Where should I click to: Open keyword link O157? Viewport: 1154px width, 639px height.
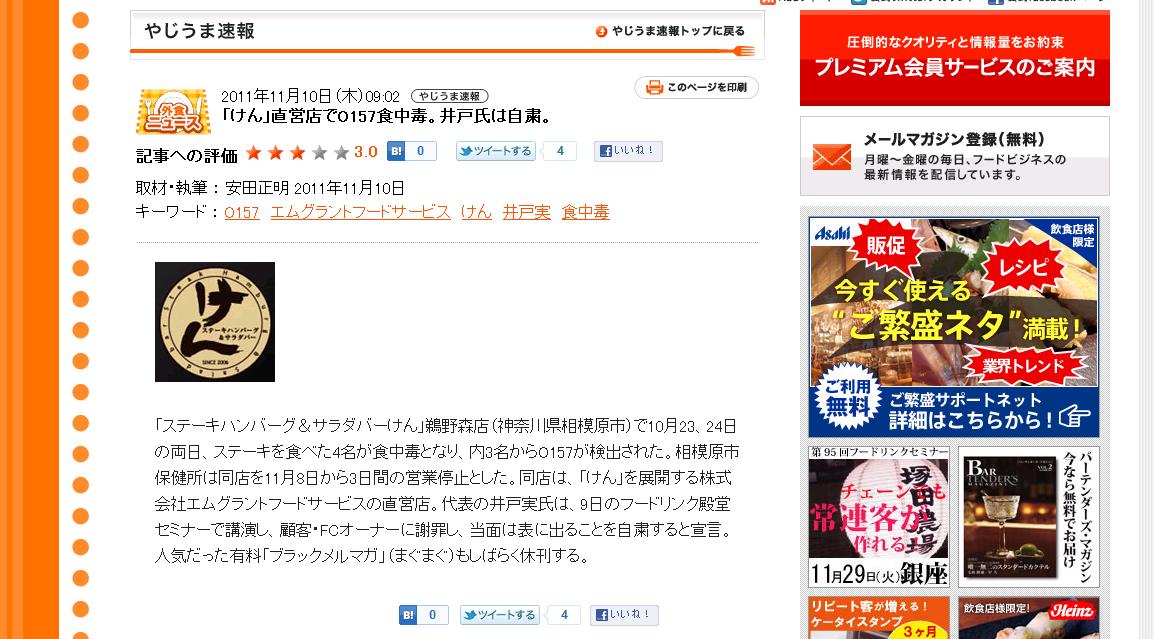pyautogui.click(x=242, y=213)
